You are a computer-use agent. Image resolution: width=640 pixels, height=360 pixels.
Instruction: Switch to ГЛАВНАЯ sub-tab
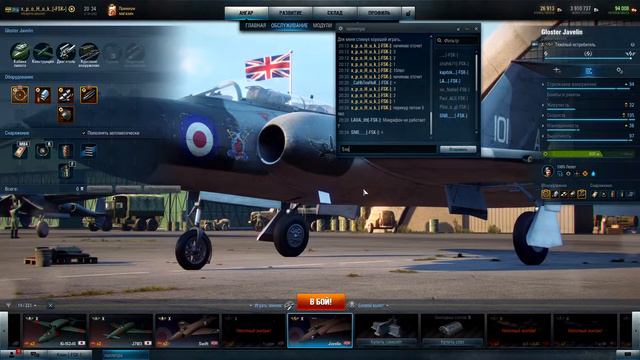[256, 26]
